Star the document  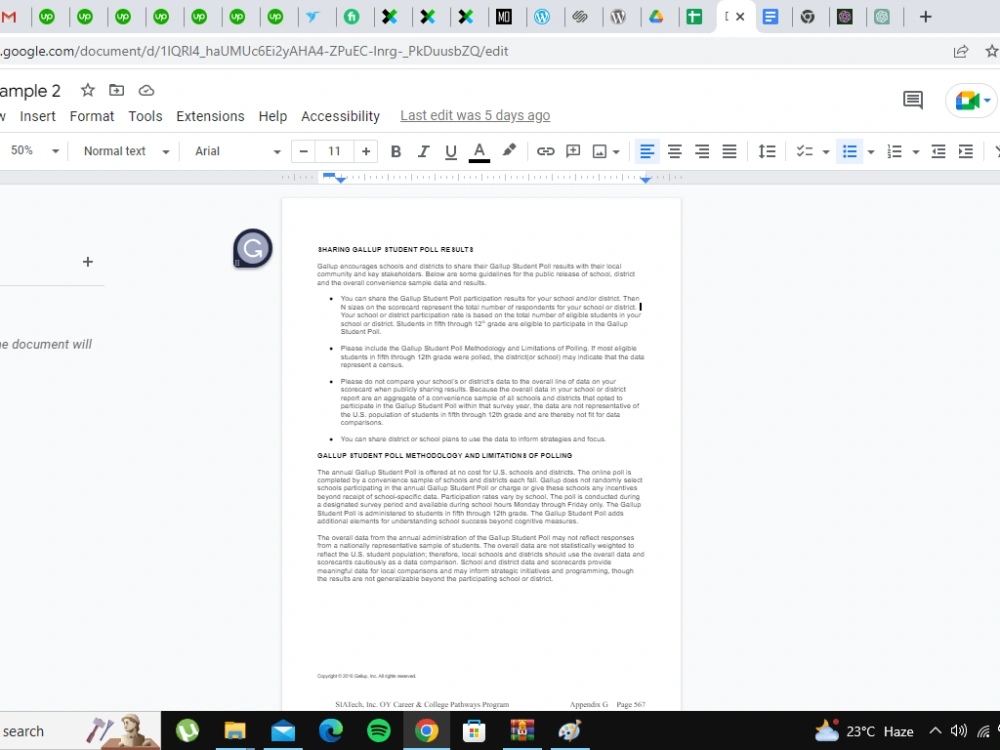coord(87,91)
